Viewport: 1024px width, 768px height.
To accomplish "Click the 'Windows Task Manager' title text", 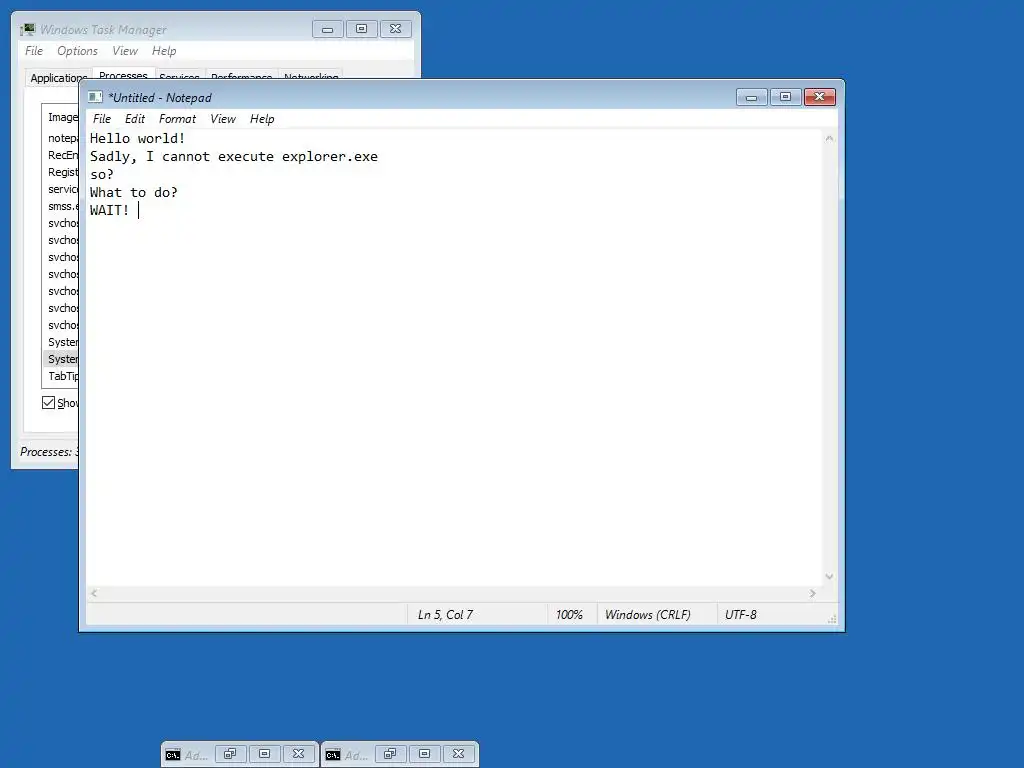I will (103, 29).
